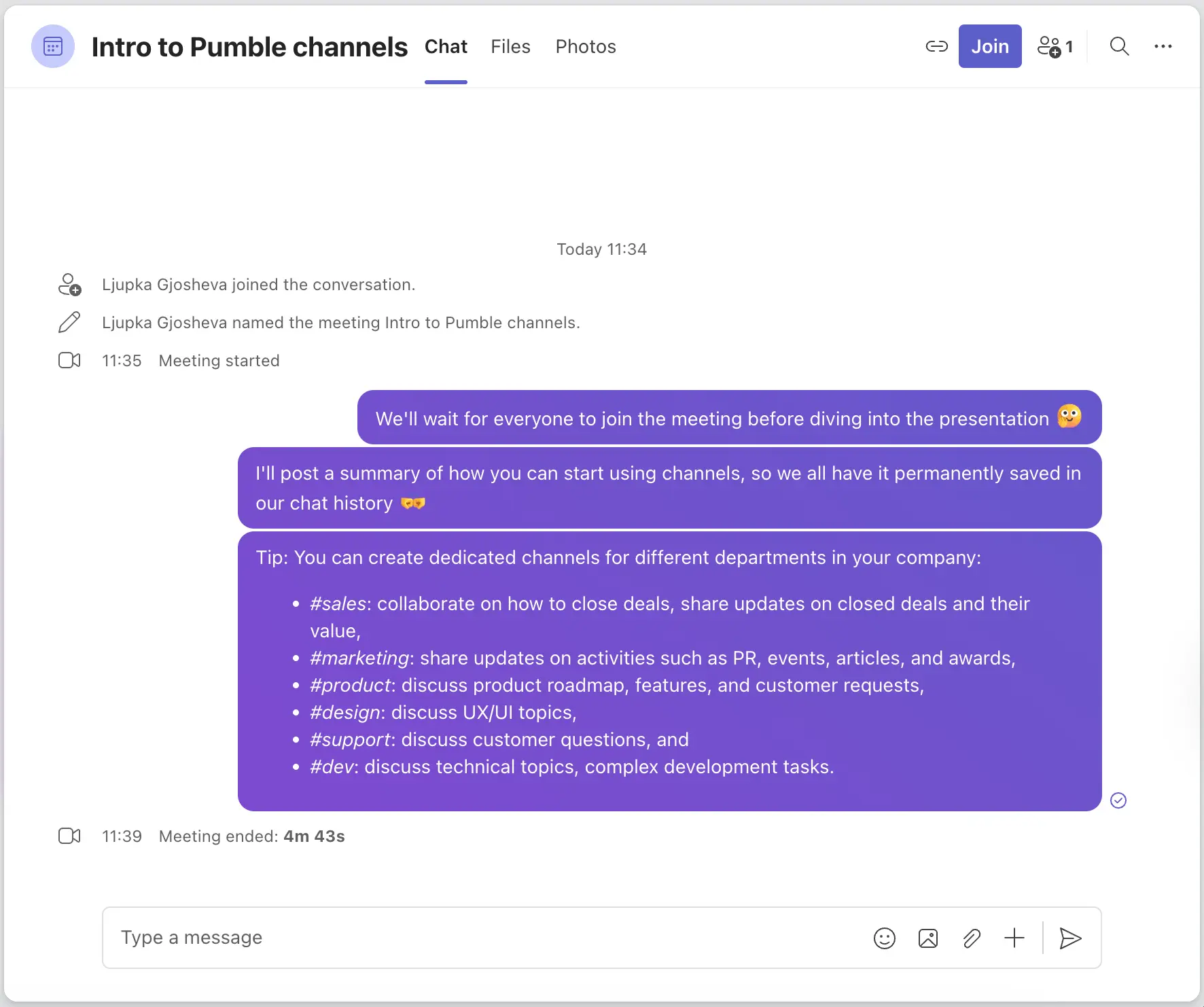Click the attach file icon
Viewport: 1204px width, 1007px height.
[x=972, y=938]
